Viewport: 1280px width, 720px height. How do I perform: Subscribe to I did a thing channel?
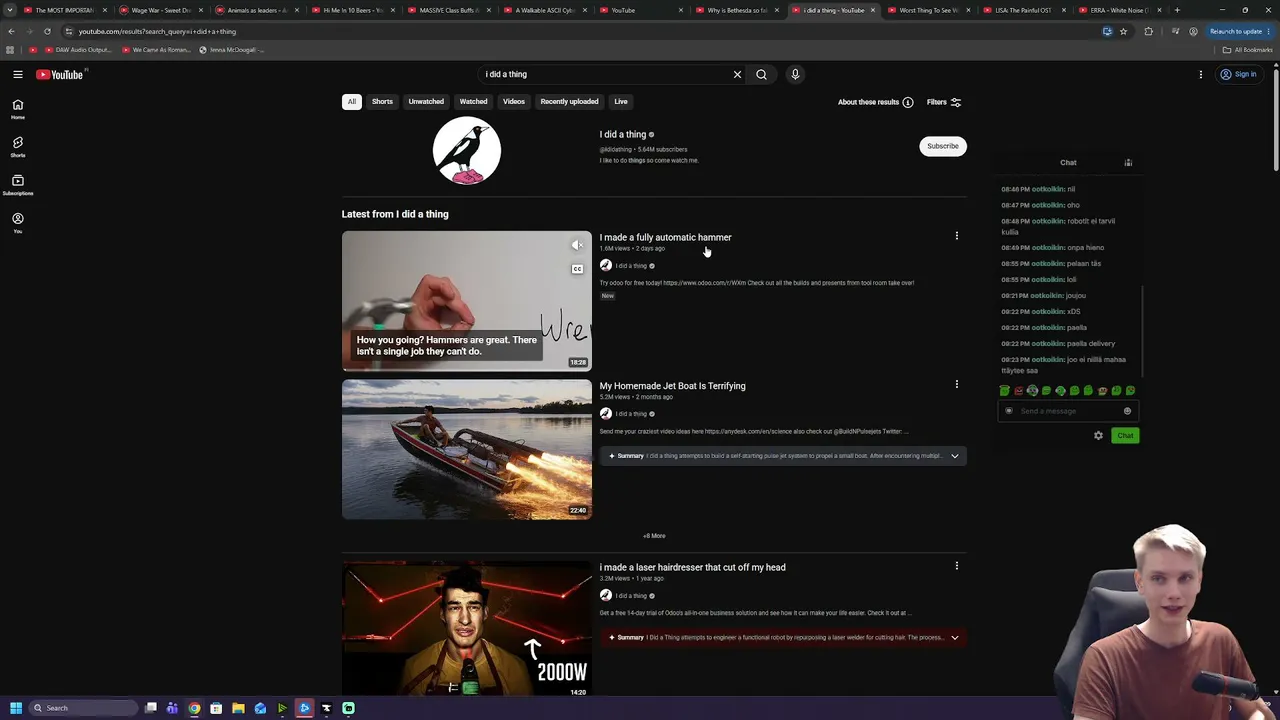click(942, 146)
